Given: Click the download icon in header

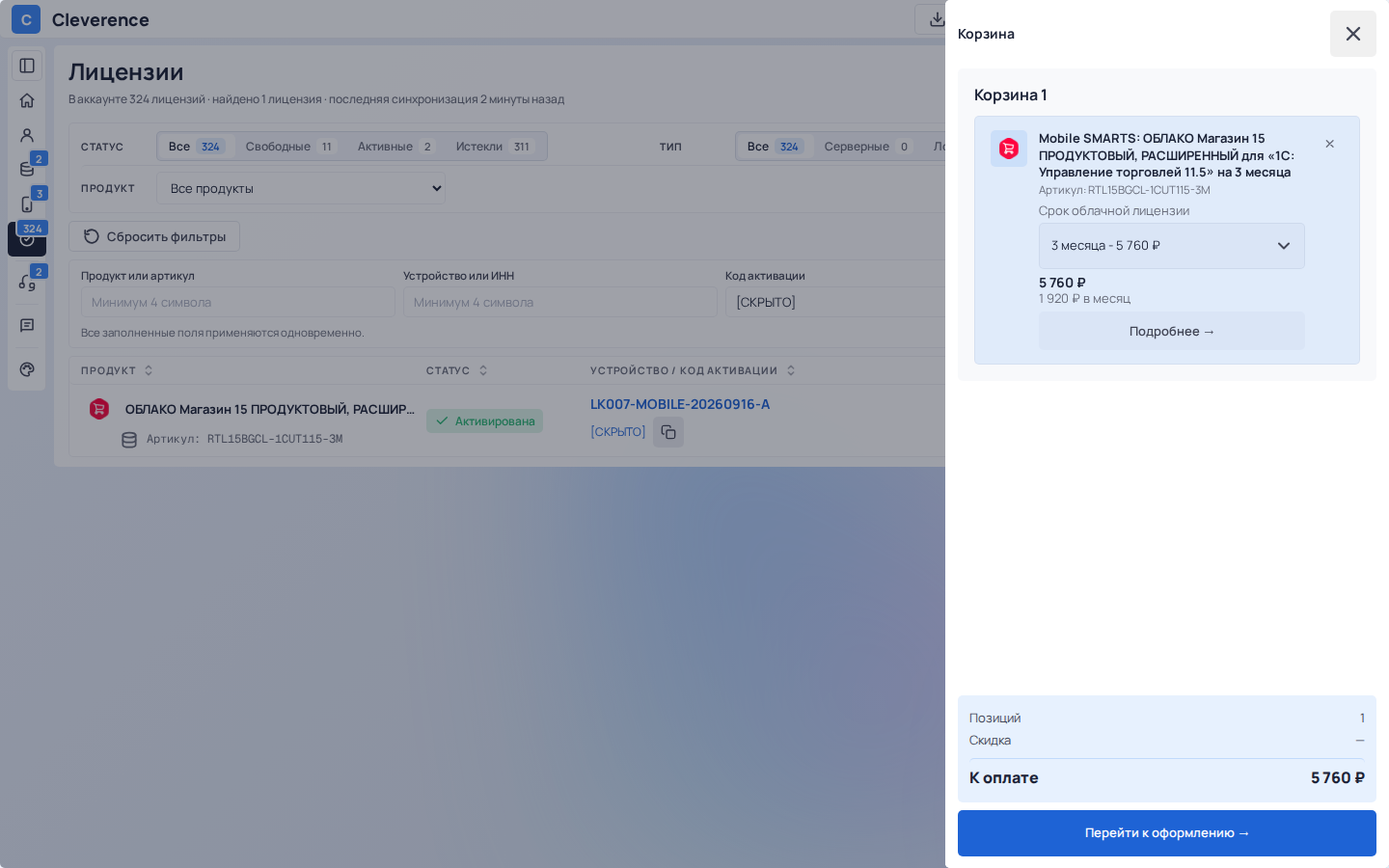Looking at the screenshot, I should [x=936, y=19].
